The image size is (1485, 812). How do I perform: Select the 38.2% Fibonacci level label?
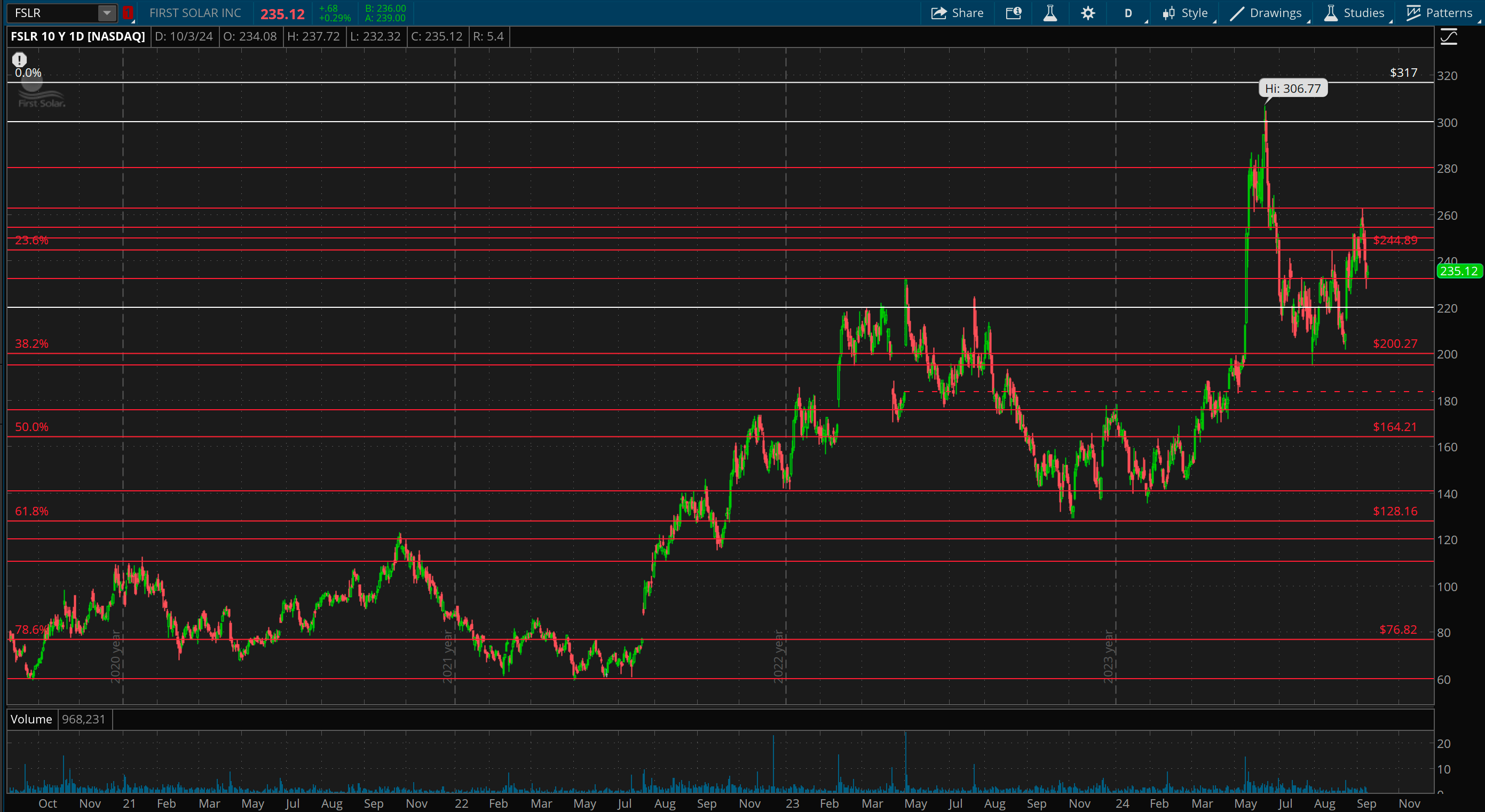pos(31,344)
